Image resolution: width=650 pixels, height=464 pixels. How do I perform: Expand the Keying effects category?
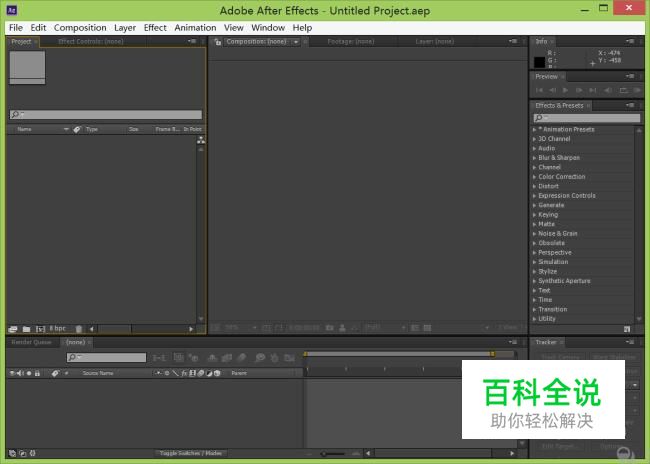click(534, 215)
